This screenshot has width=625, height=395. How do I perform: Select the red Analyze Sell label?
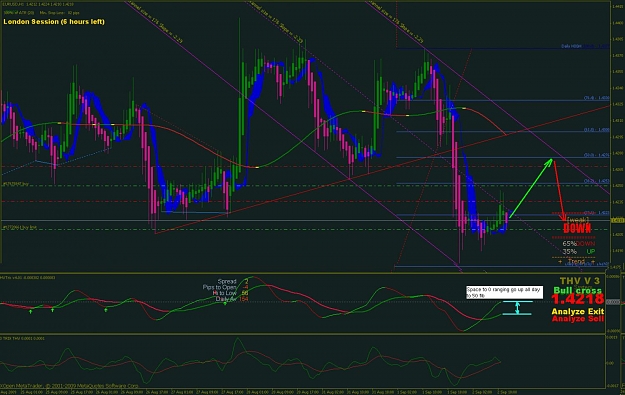(578, 318)
